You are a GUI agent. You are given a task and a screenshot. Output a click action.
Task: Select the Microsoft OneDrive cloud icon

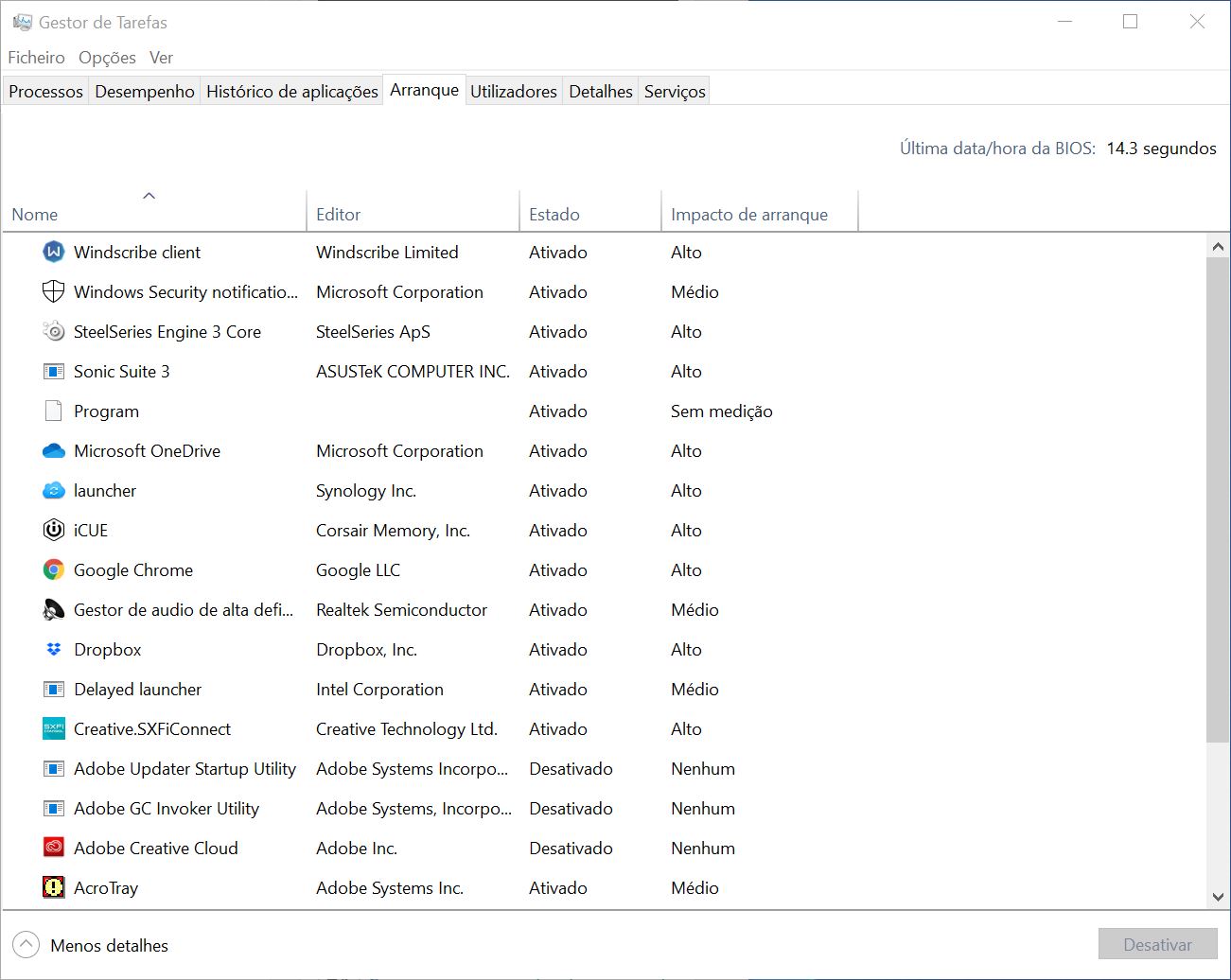(x=54, y=450)
